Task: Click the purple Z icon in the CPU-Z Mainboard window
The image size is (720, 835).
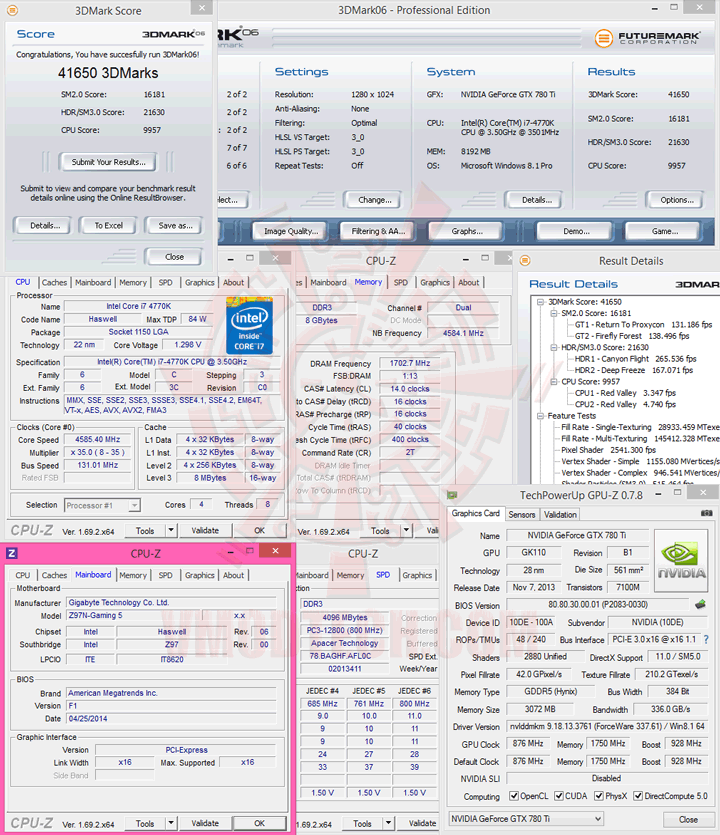Action: point(12,553)
